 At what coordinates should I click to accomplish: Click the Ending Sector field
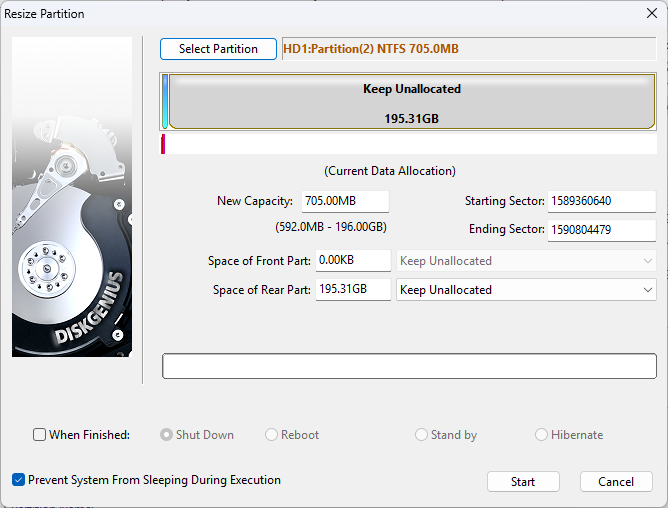601,230
